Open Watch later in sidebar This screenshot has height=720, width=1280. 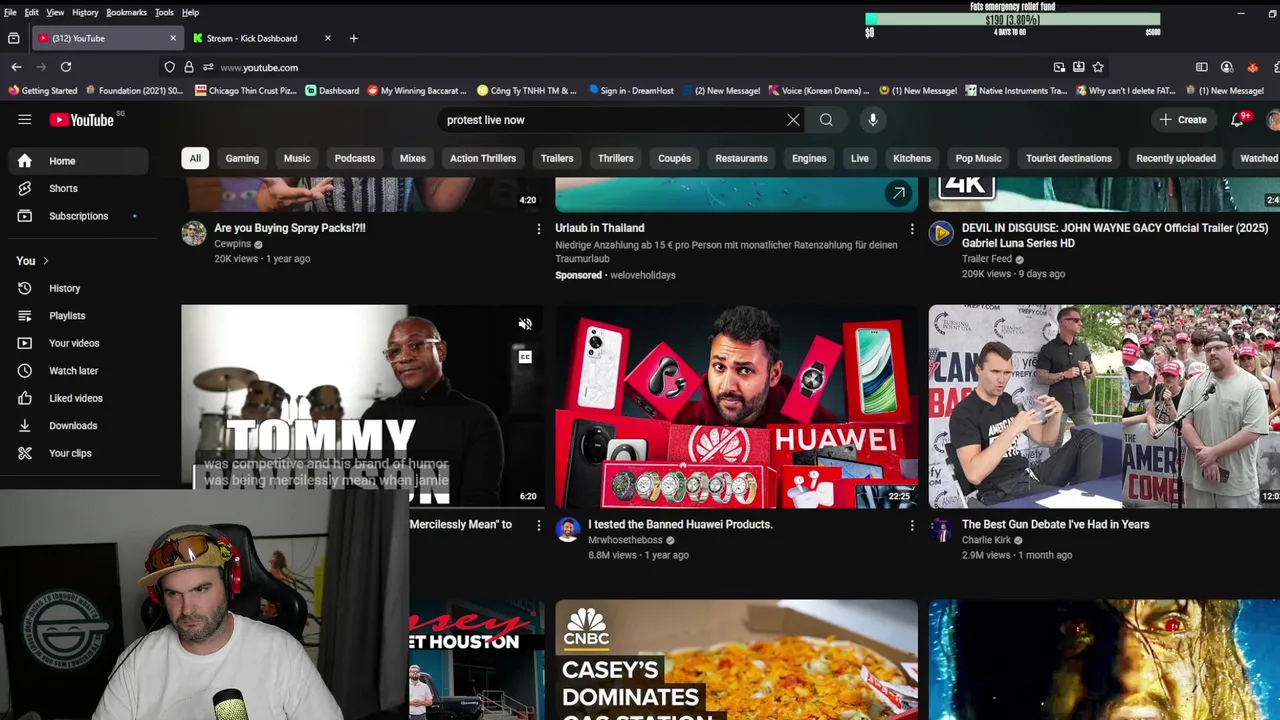click(78, 371)
